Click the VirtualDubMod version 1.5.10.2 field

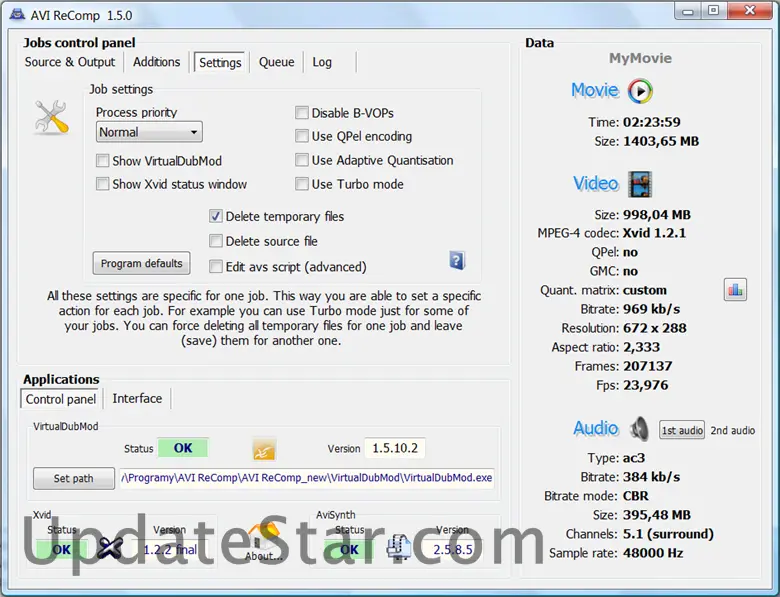[x=395, y=448]
